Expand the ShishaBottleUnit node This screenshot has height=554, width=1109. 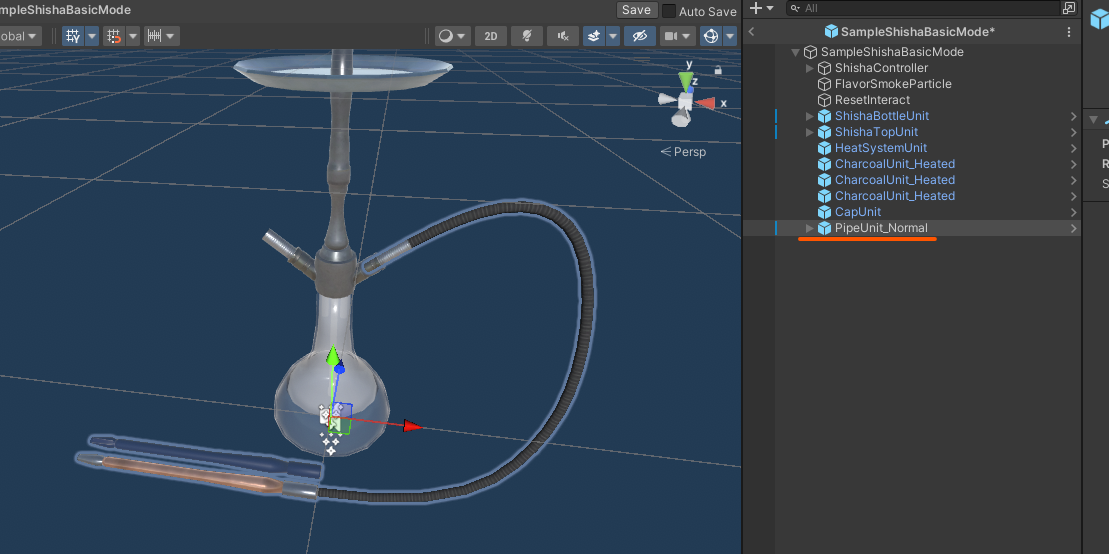810,116
